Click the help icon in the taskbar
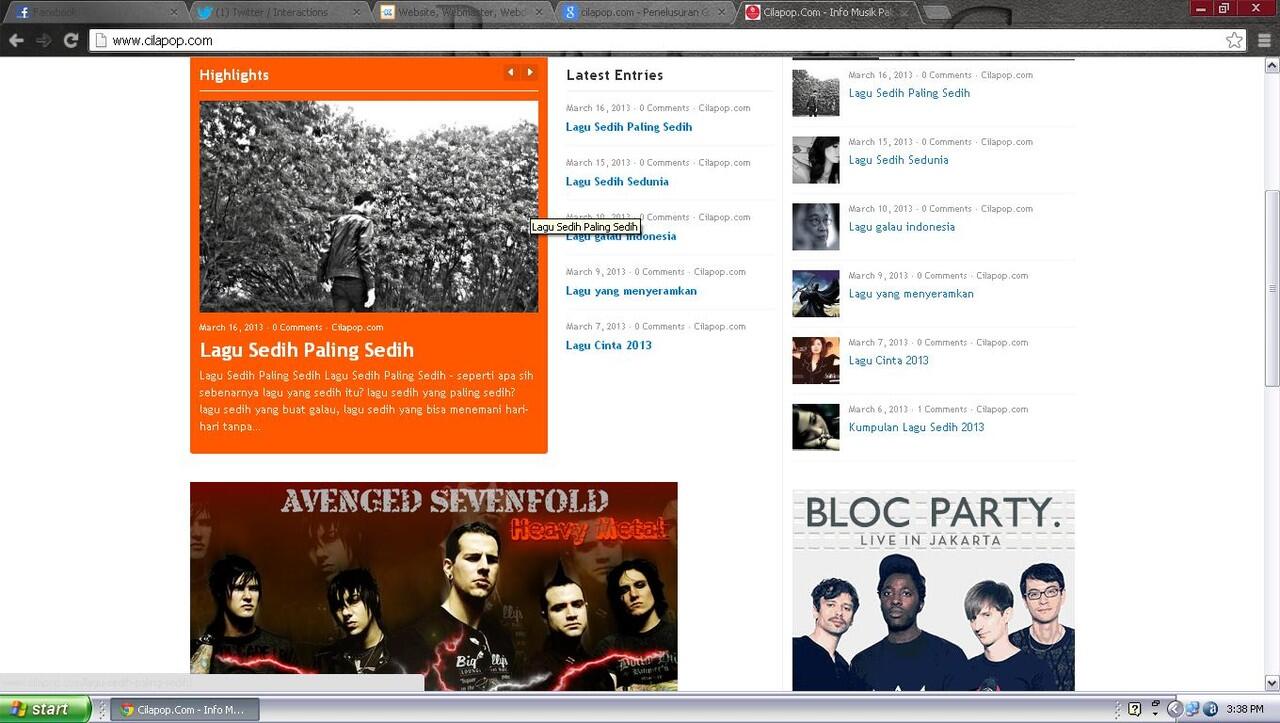The height and width of the screenshot is (723, 1280). pos(1134,709)
